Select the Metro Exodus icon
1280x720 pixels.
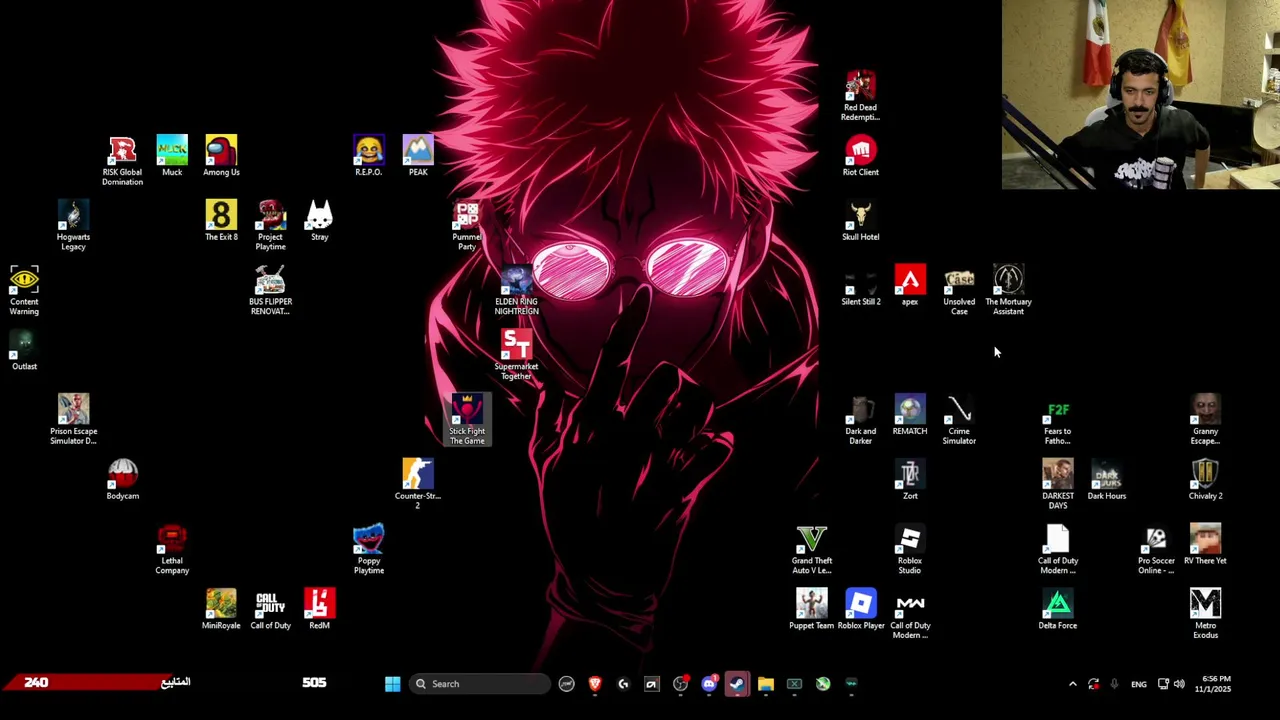tap(1205, 615)
